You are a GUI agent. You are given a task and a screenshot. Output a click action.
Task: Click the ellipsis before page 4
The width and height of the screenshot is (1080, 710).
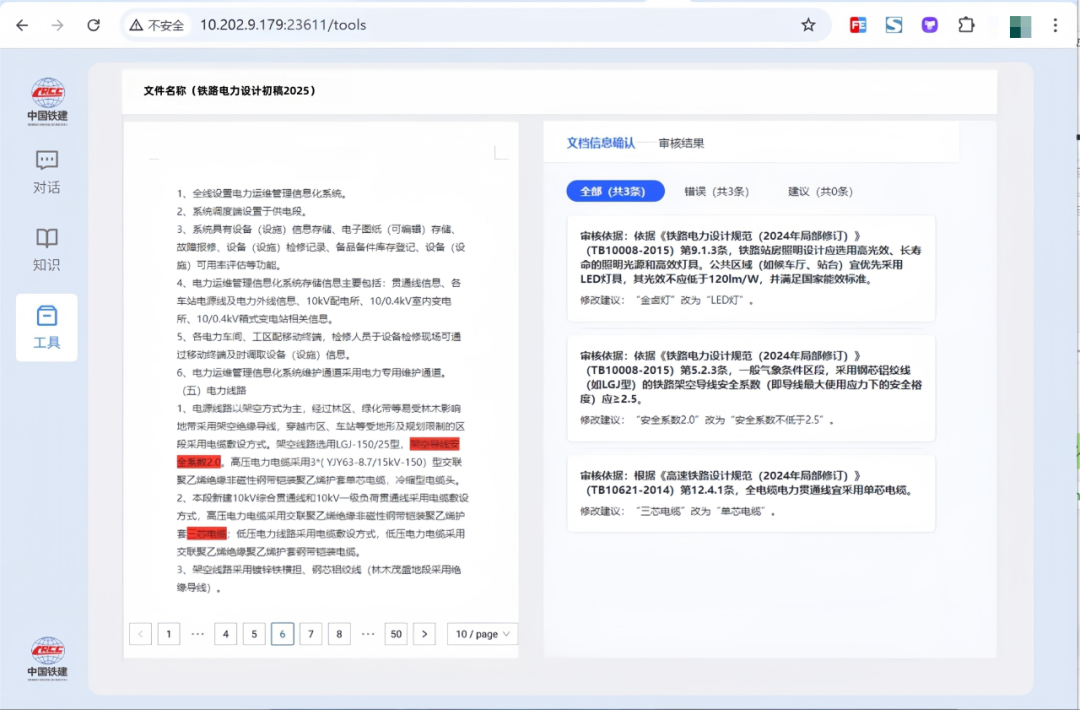click(197, 634)
